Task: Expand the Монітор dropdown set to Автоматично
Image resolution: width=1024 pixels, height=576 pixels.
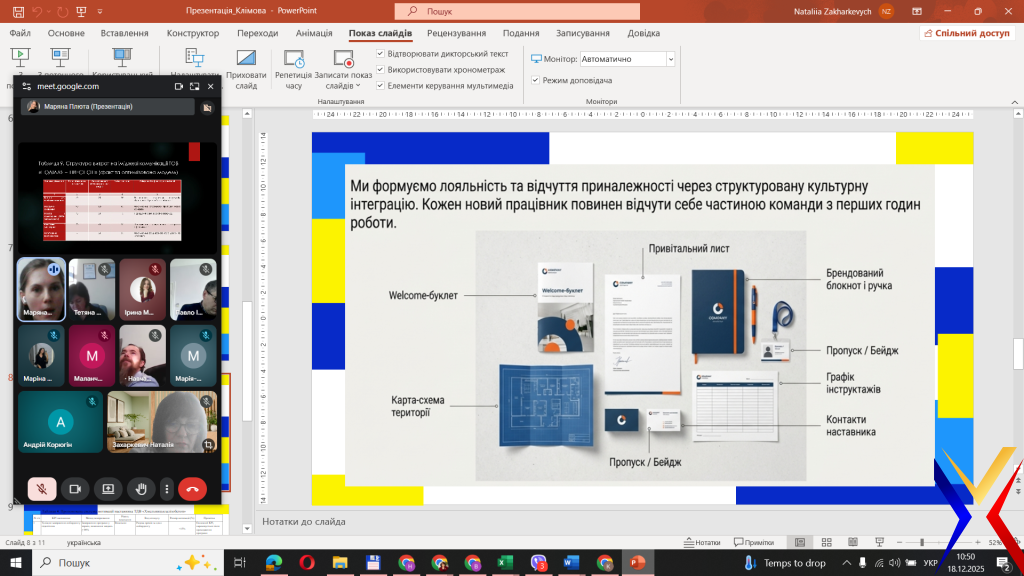Action: (x=670, y=59)
